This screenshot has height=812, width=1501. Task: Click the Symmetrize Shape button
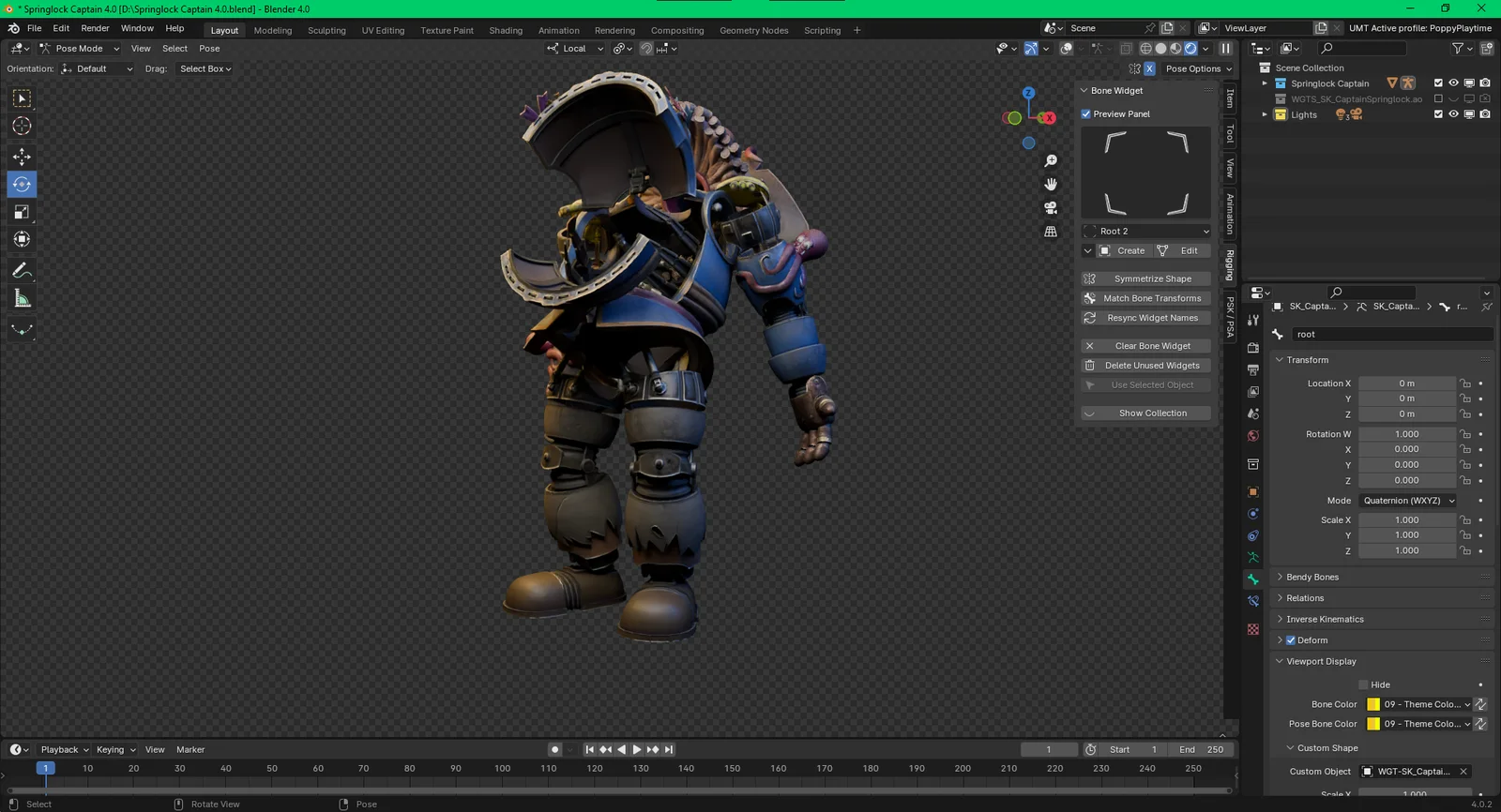(1152, 278)
